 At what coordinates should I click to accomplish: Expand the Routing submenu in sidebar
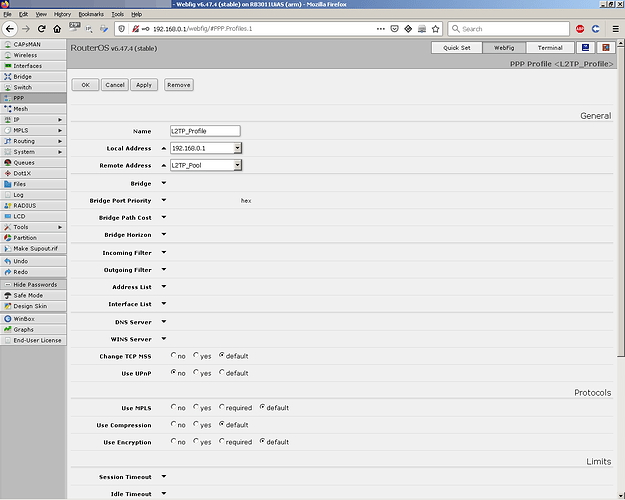(x=33, y=141)
